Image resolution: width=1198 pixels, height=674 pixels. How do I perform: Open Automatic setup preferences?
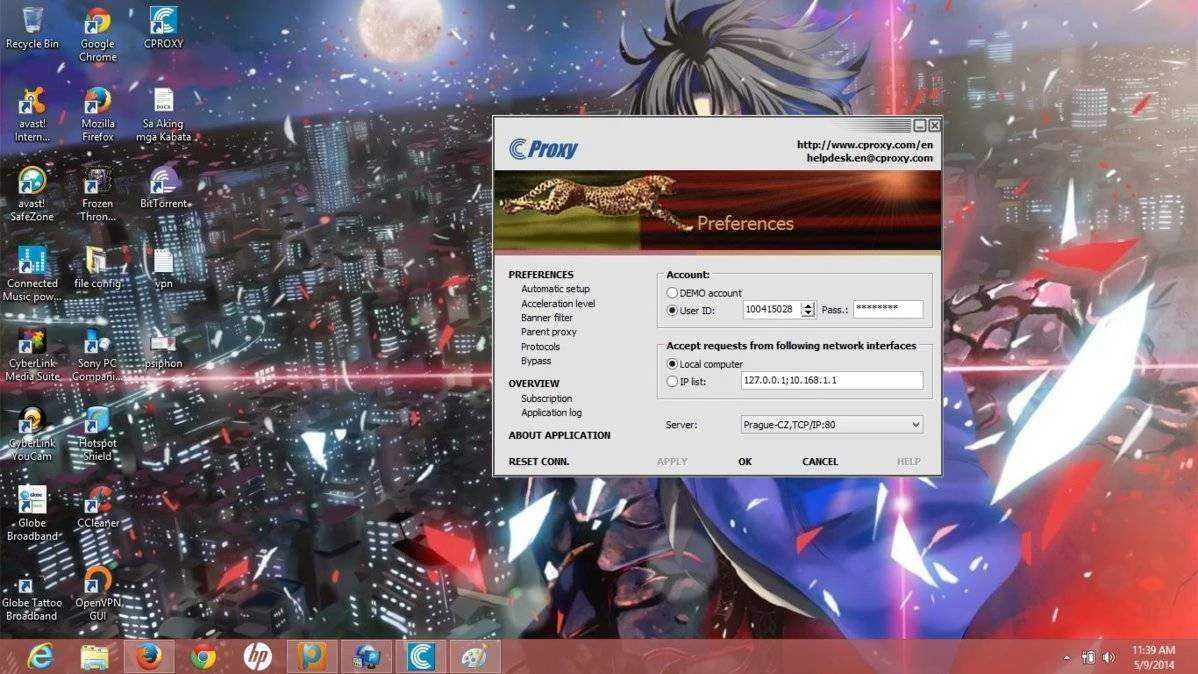[x=555, y=289]
